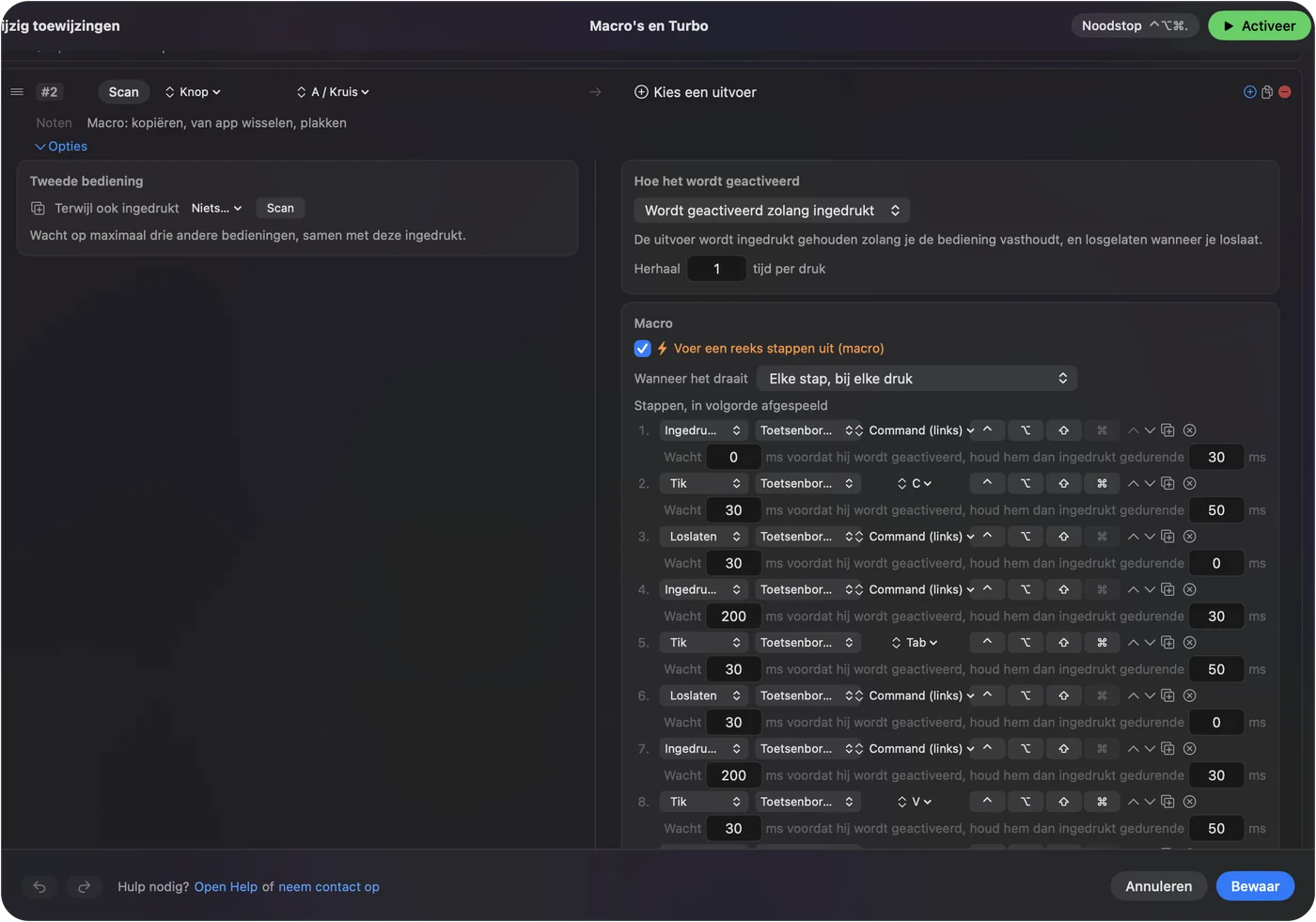Click the Noodstop button
The width and height of the screenshot is (1316, 922).
(1135, 26)
